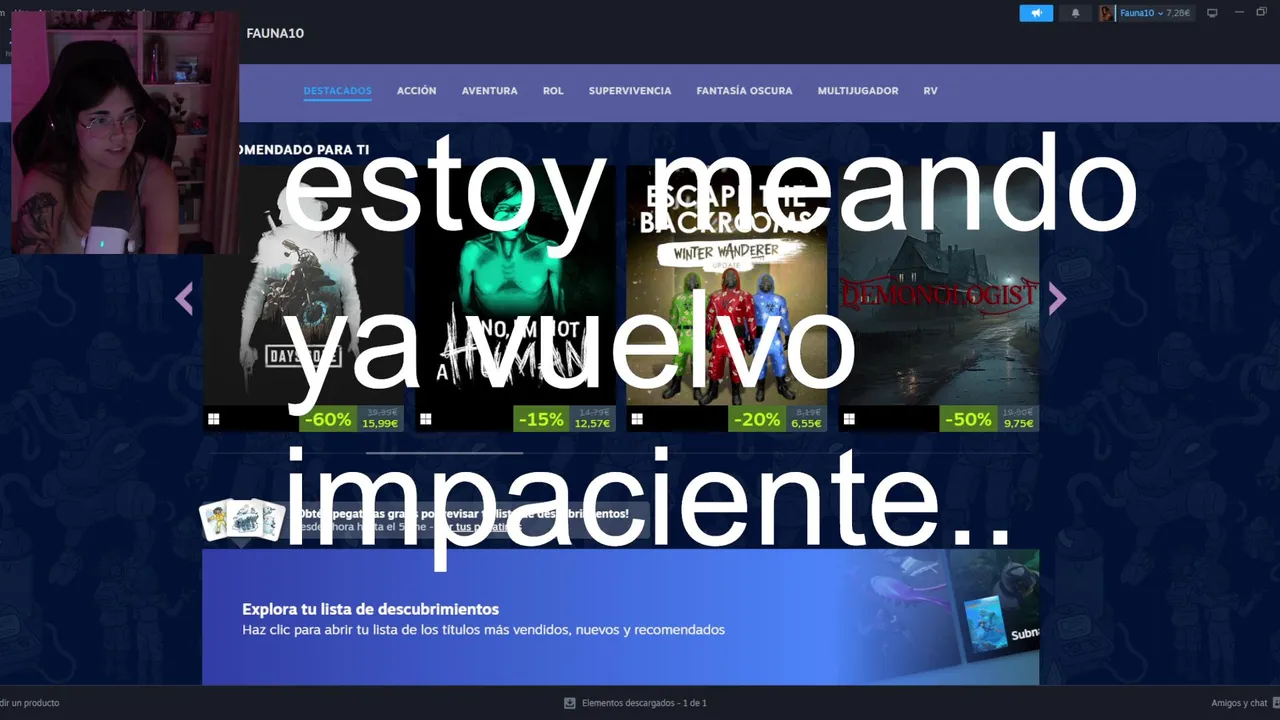Click Windows icon under Escape the Backrooms
The image size is (1280, 720).
click(x=637, y=419)
